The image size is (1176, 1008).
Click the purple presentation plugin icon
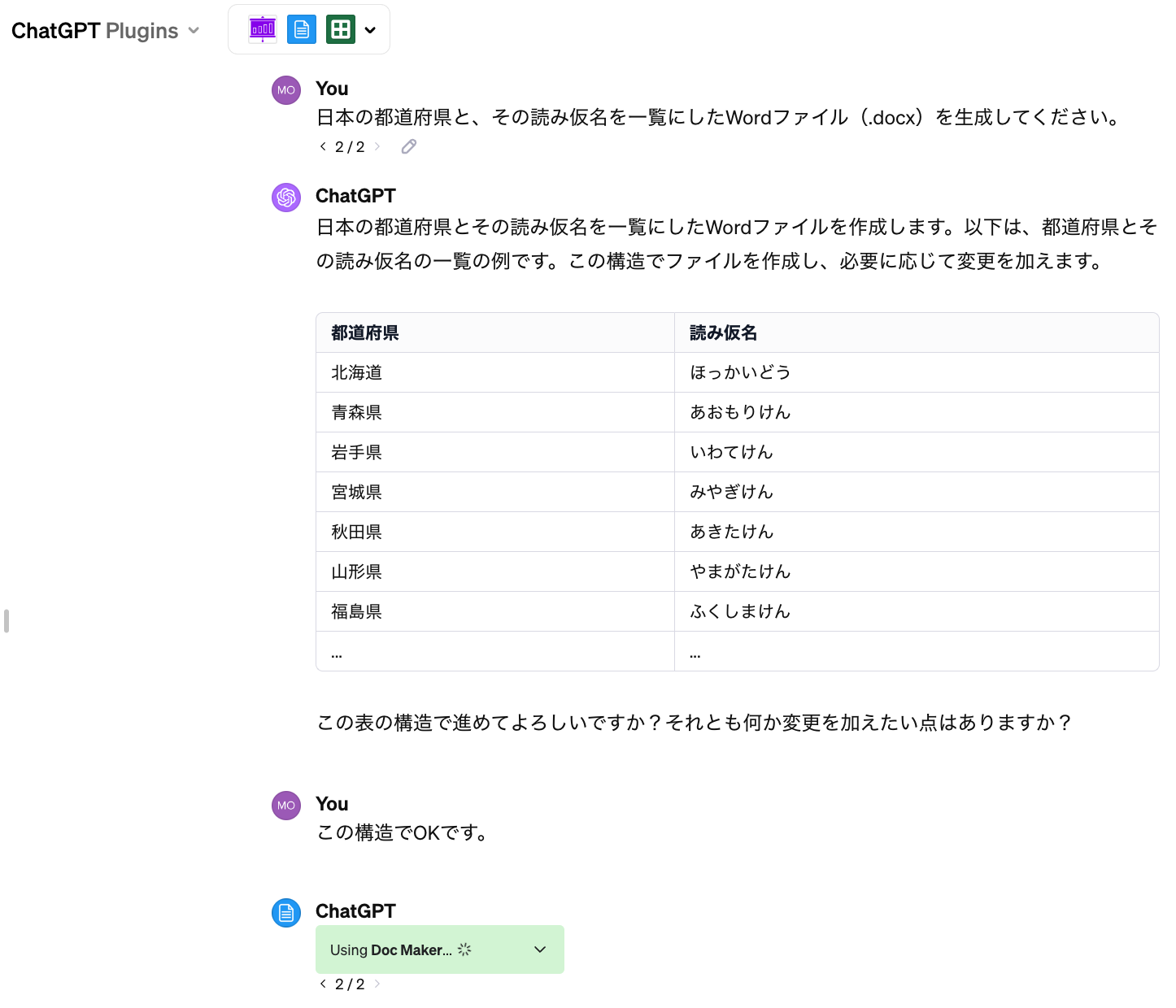pos(263,30)
